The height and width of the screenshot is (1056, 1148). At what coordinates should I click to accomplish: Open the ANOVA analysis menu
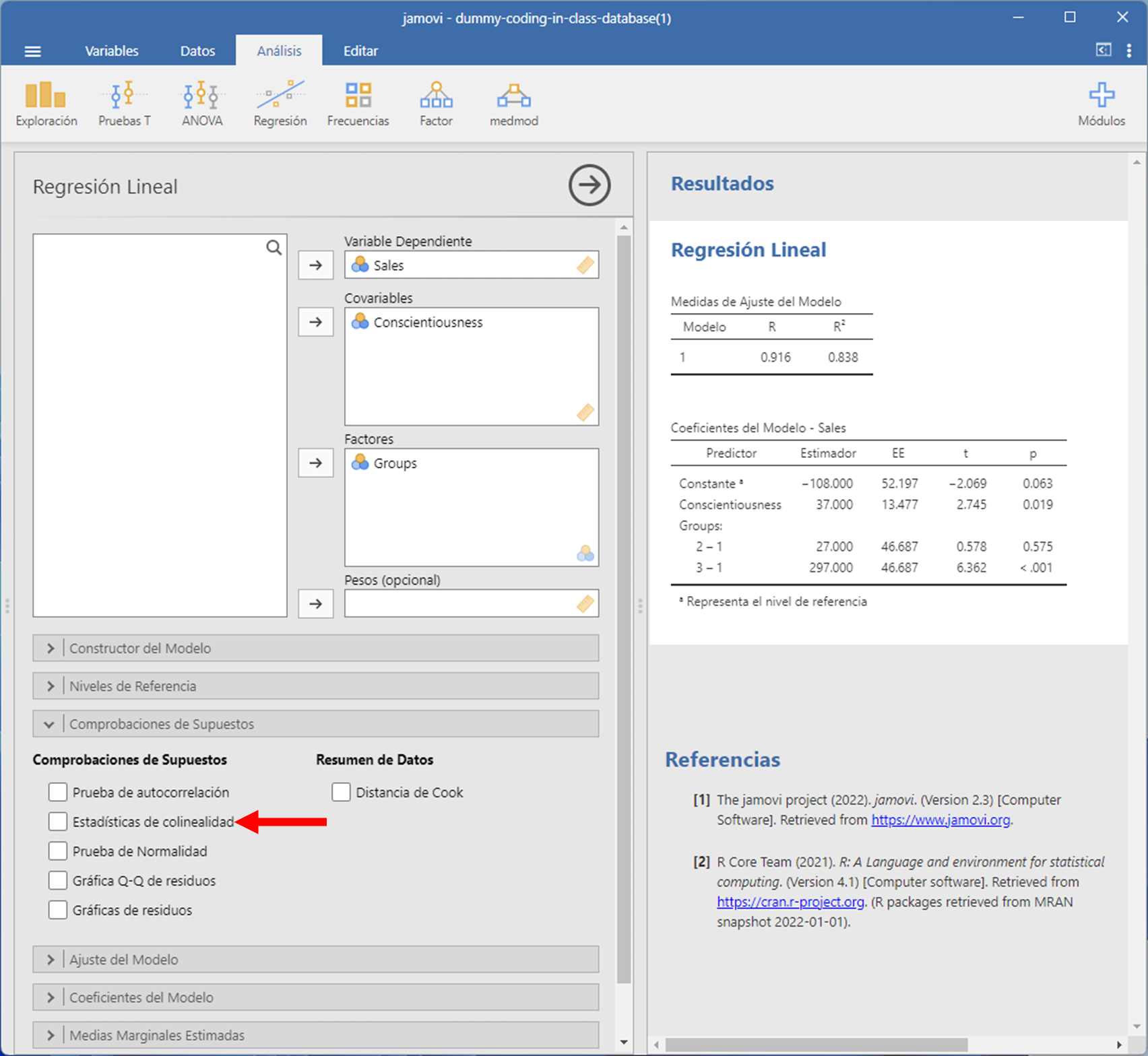pos(201,103)
